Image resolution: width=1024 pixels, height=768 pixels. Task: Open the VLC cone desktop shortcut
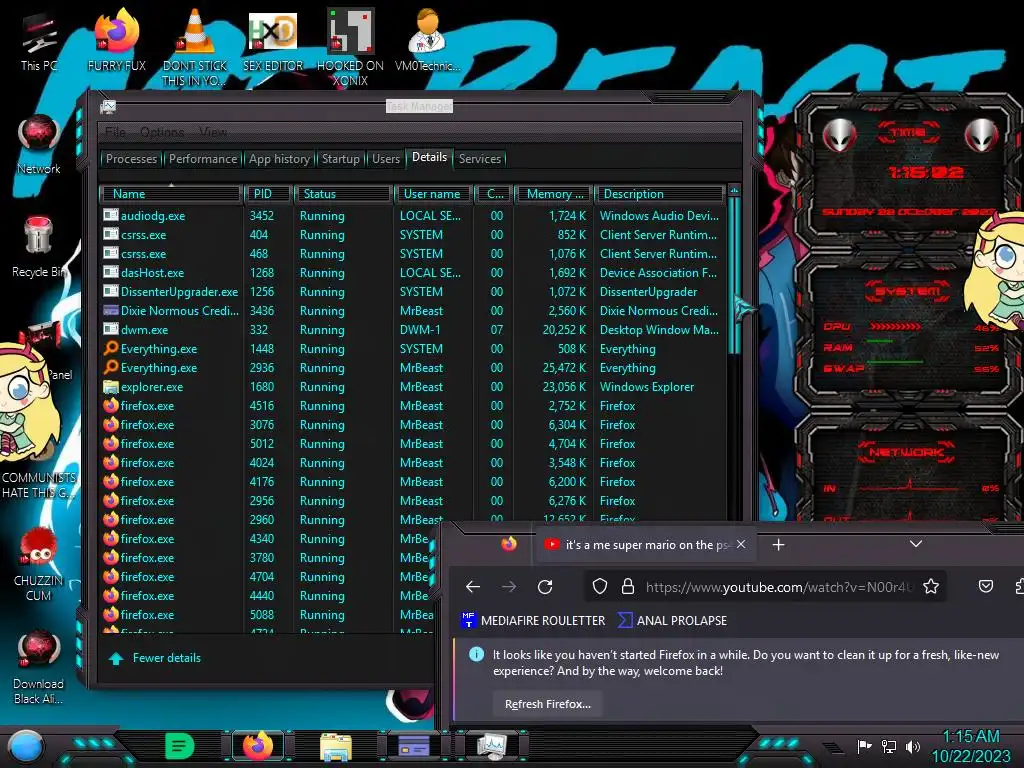tap(194, 46)
